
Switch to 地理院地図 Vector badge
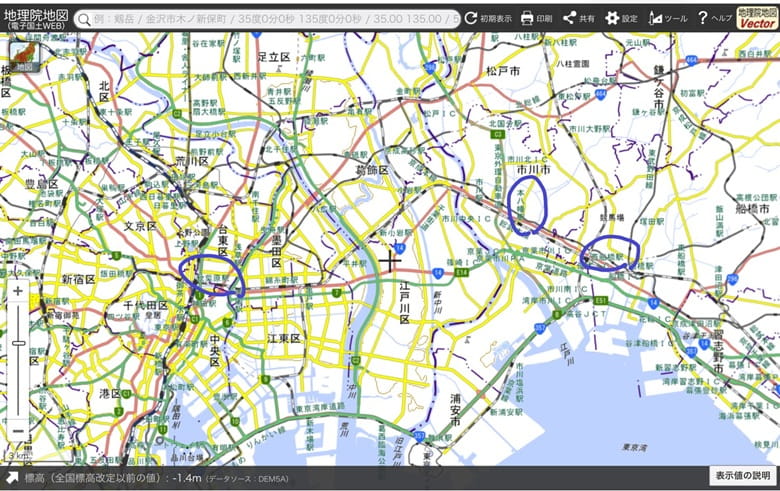757,17
